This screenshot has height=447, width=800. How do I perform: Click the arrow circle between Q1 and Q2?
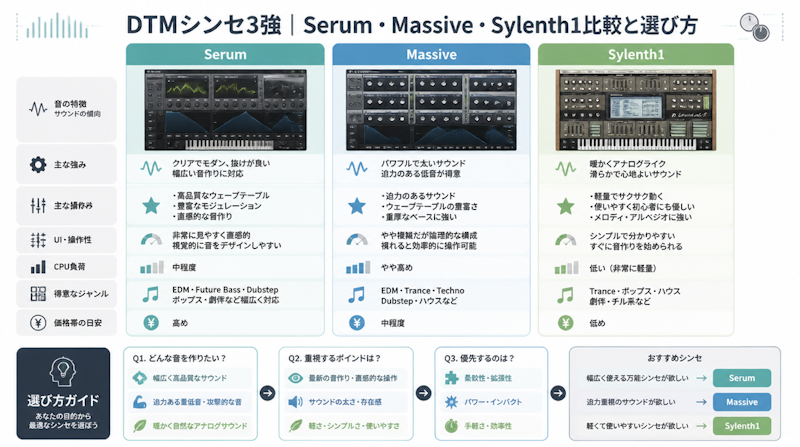pyautogui.click(x=267, y=393)
